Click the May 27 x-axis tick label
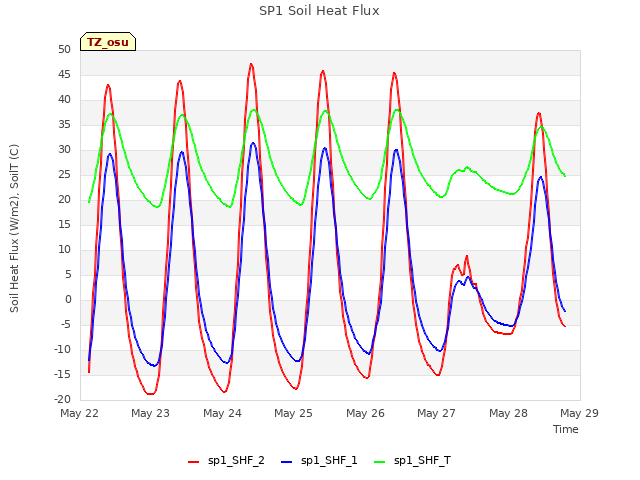This screenshot has height=480, width=640. [436, 413]
